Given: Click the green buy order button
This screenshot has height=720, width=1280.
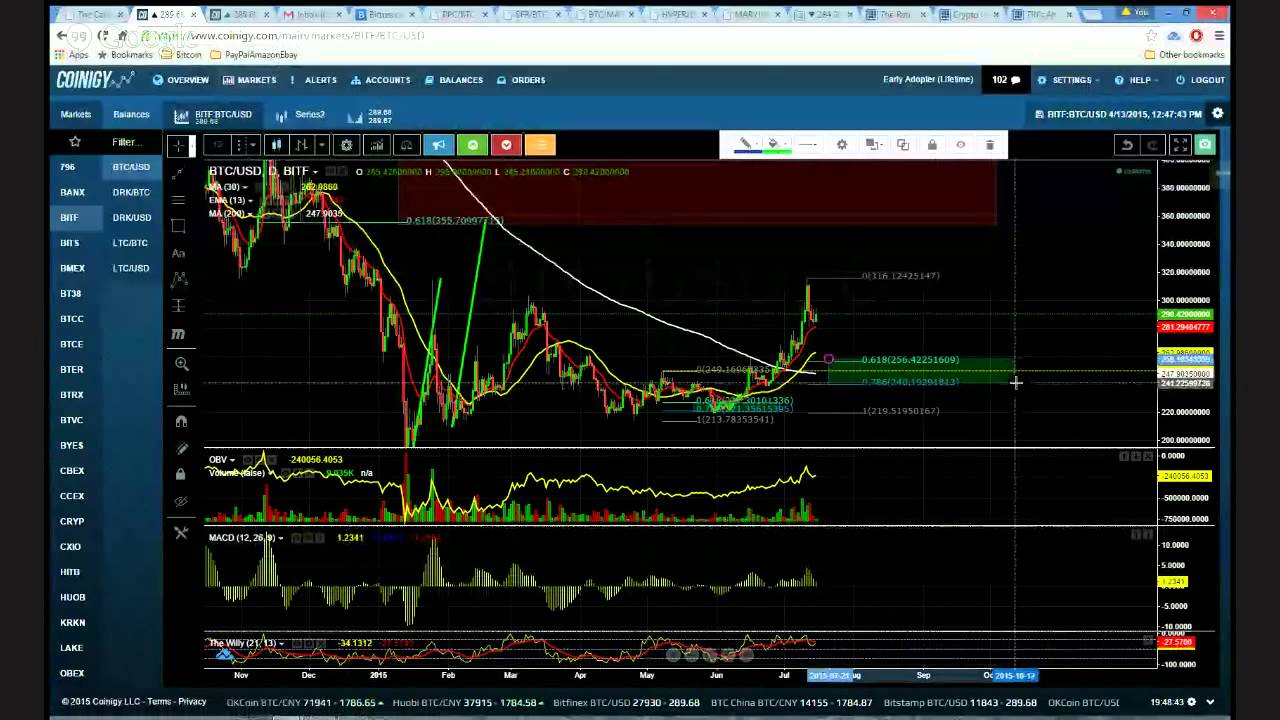Looking at the screenshot, I should [x=472, y=145].
